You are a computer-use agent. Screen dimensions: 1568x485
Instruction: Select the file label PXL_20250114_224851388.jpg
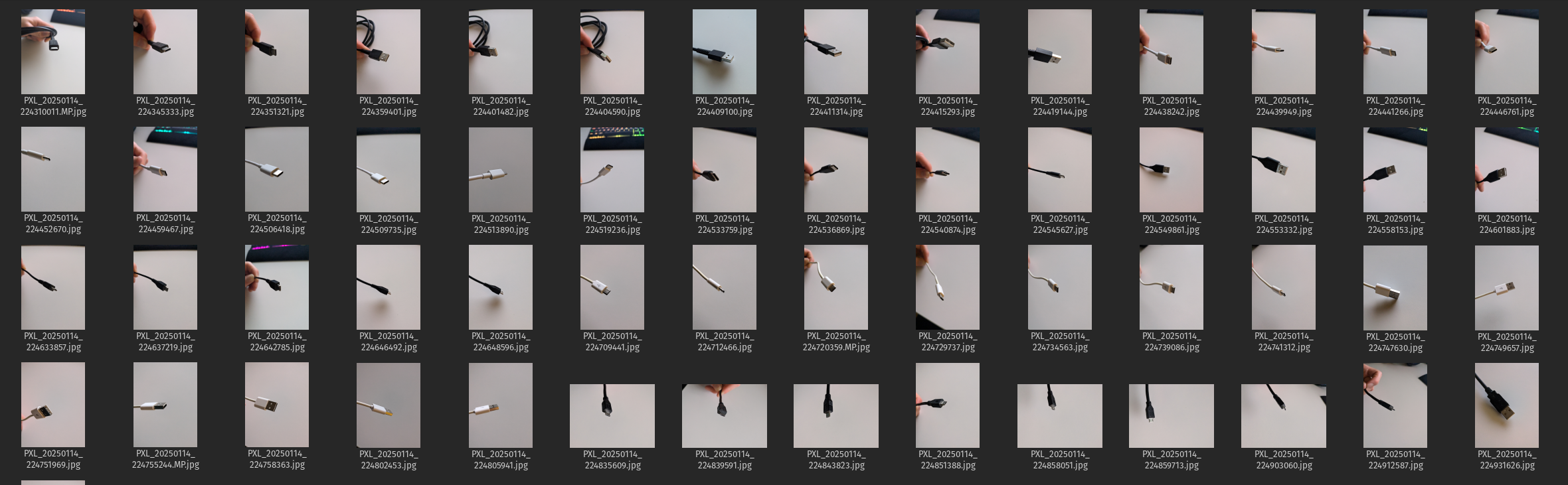(x=948, y=460)
